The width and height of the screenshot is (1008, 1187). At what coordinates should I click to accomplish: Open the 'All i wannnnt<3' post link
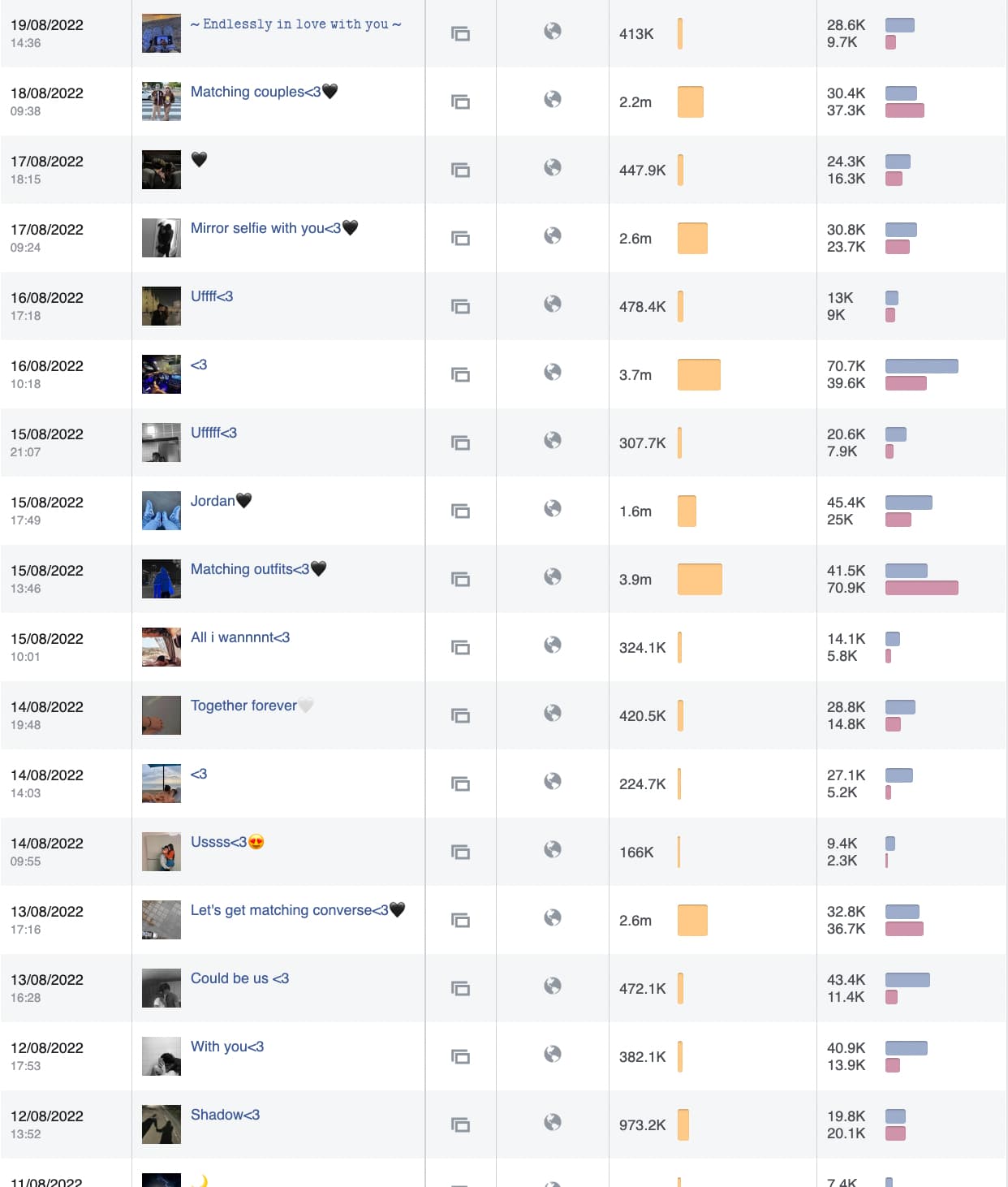point(240,637)
